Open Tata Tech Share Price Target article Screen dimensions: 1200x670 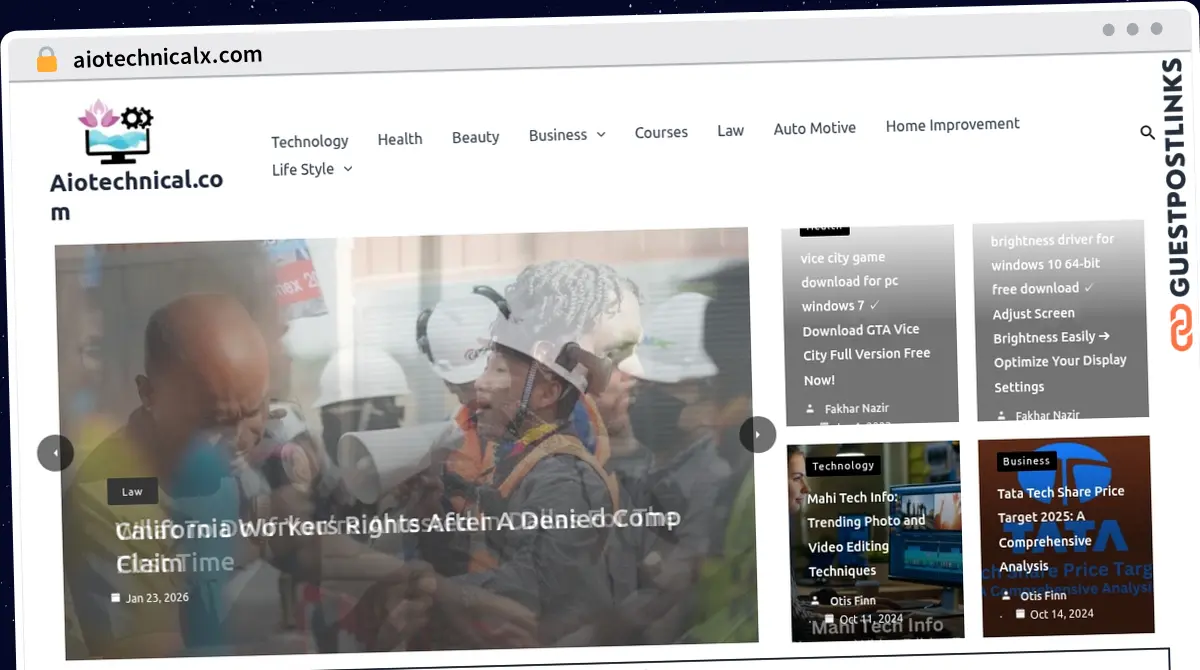pyautogui.click(x=1061, y=528)
